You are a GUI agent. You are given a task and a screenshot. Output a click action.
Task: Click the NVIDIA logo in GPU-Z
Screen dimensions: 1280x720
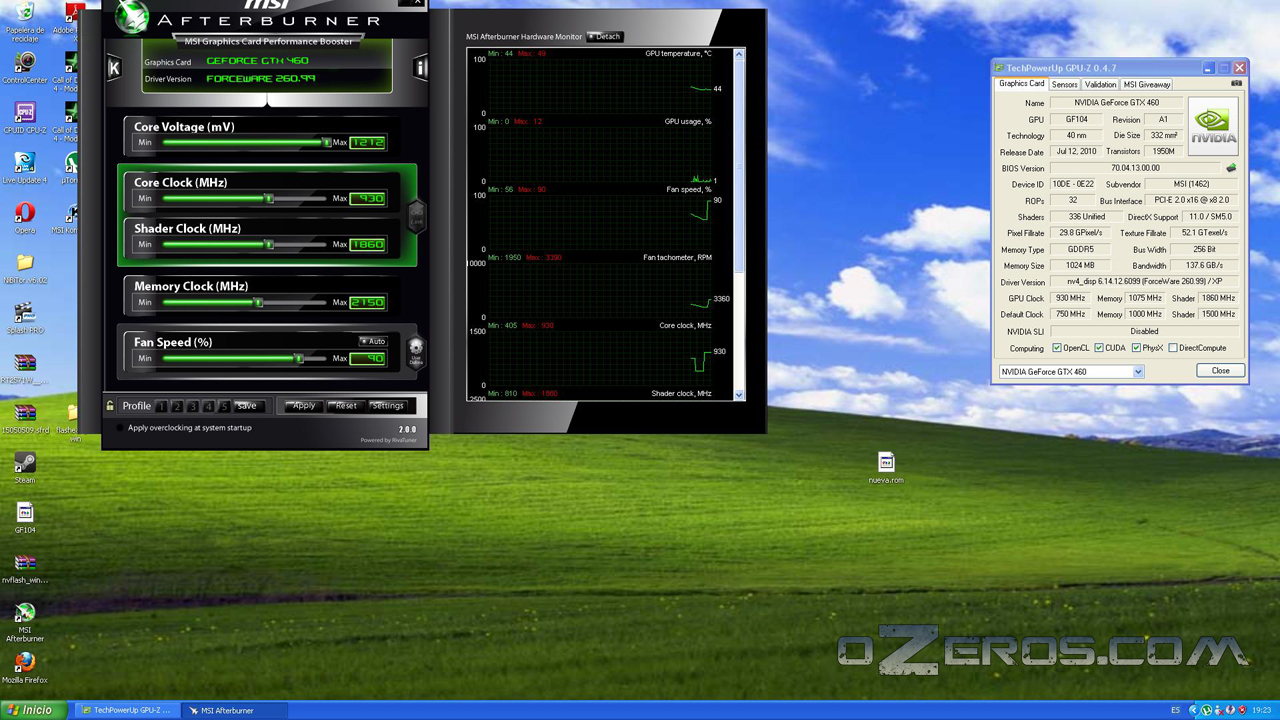[1212, 127]
